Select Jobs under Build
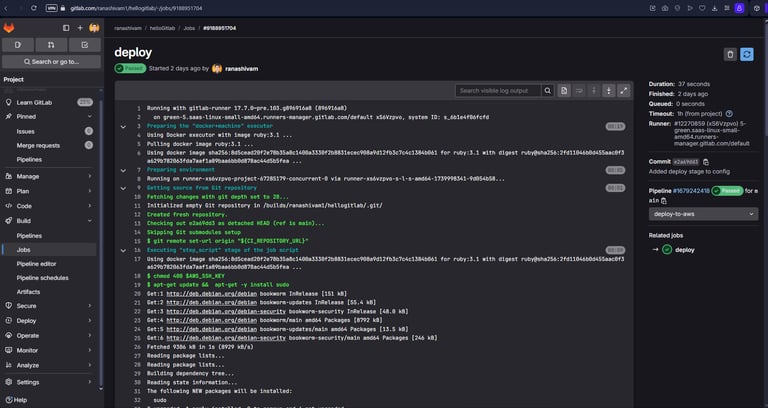Screen dimensions: 768x408 click(x=48, y=250)
